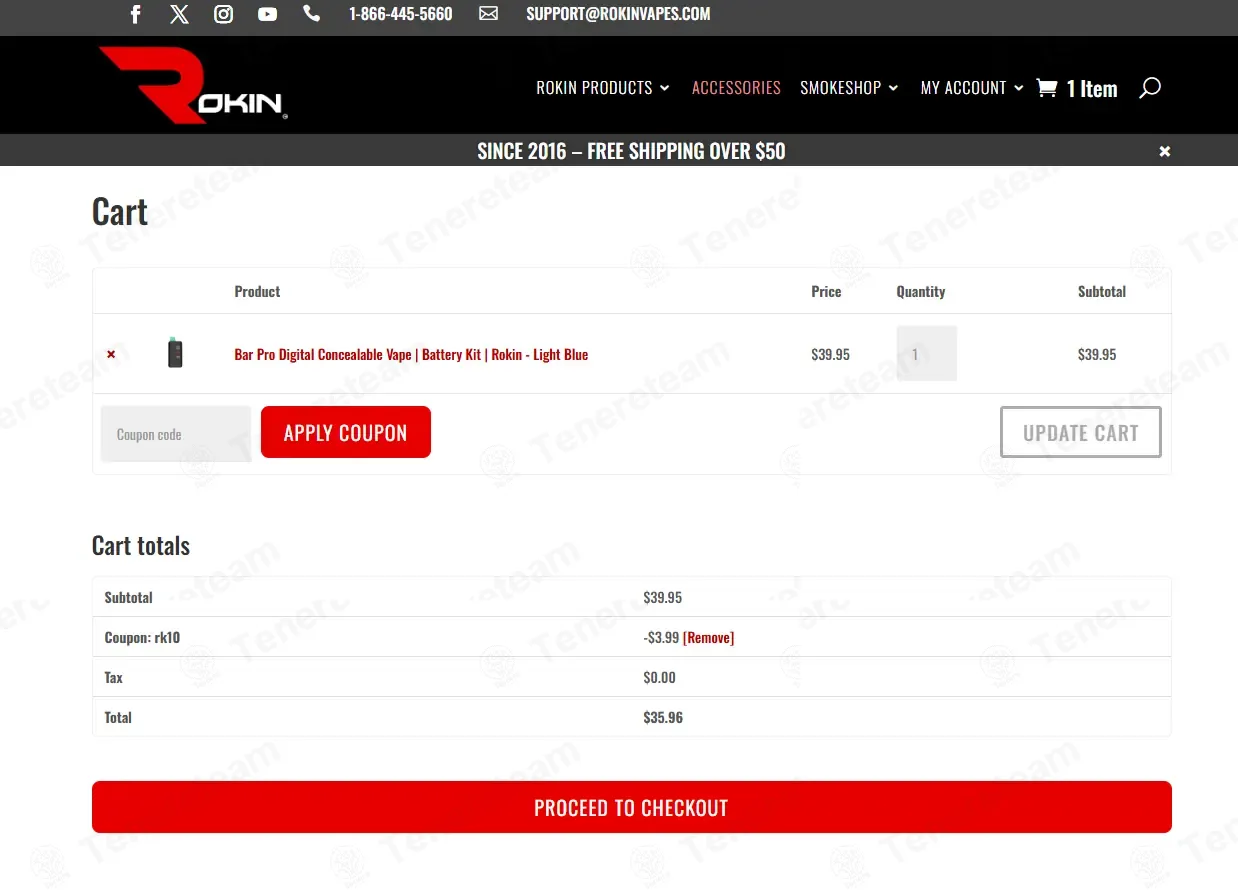This screenshot has width=1238, height=896.
Task: Click the Update Cart button
Action: point(1081,432)
